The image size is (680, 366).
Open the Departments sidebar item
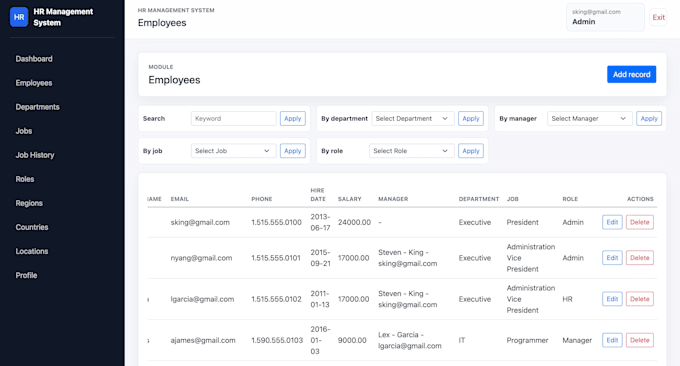(x=37, y=107)
